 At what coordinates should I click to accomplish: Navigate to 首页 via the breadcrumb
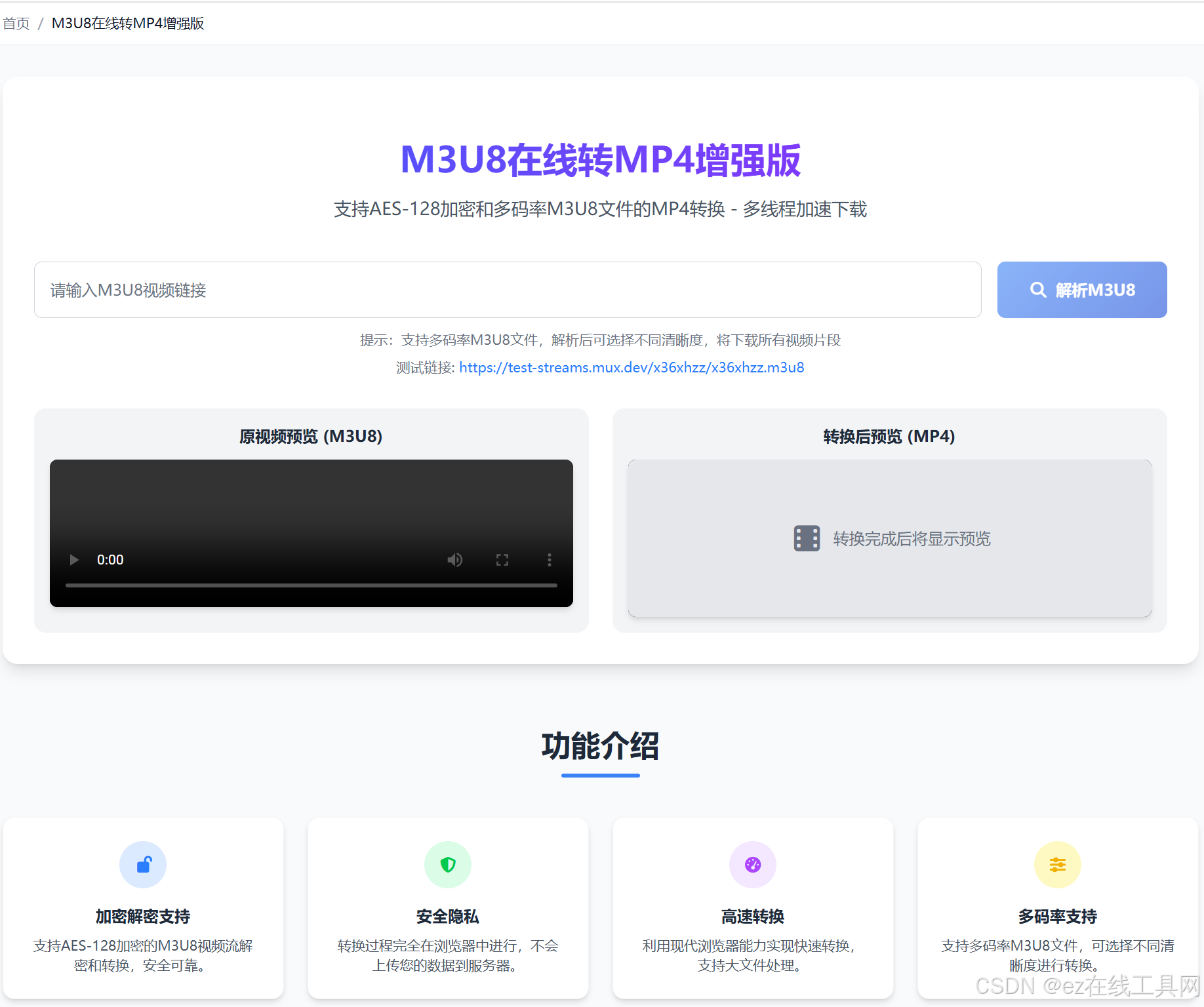pos(16,23)
